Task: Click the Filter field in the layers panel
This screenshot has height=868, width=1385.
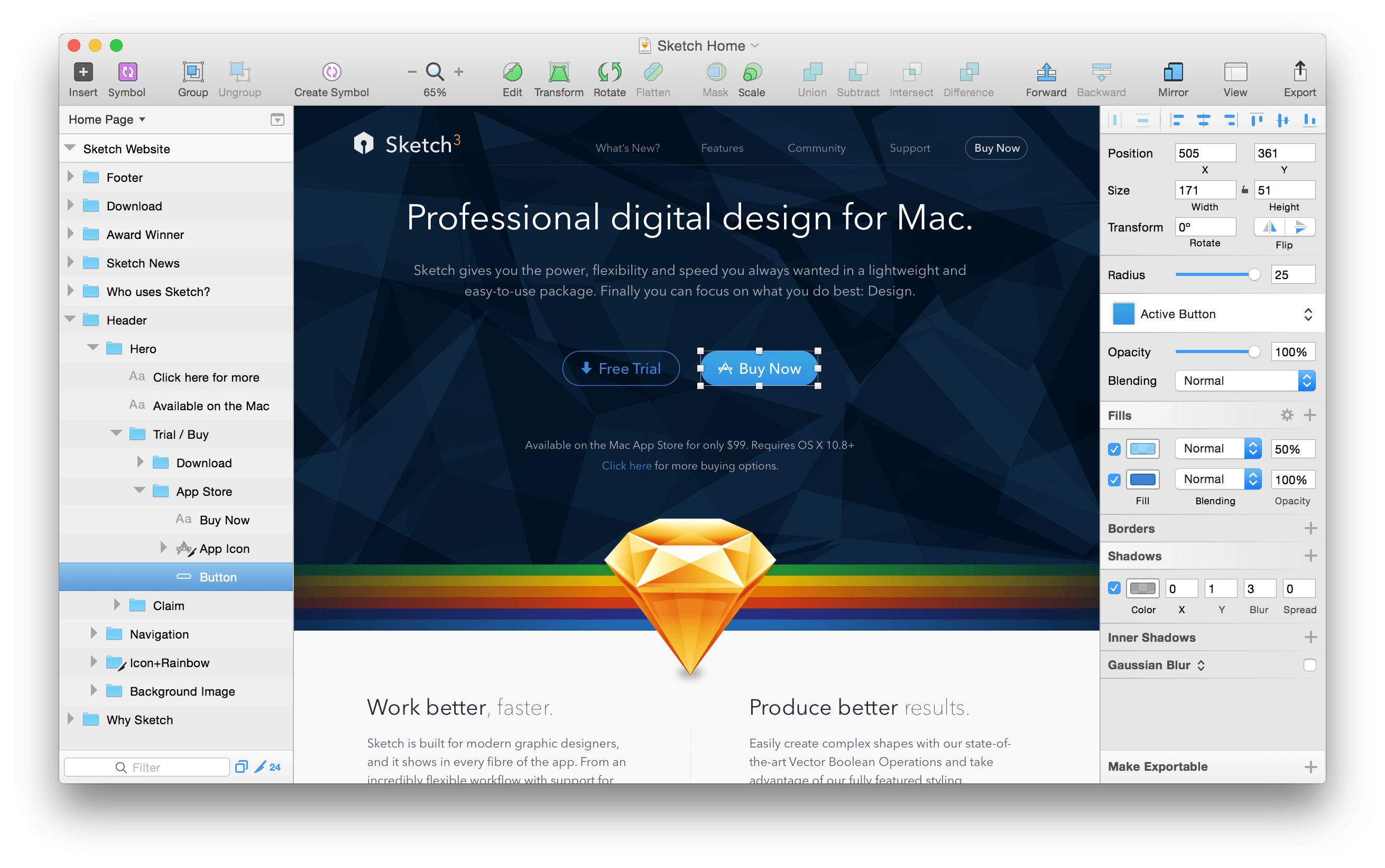Action: click(x=146, y=767)
